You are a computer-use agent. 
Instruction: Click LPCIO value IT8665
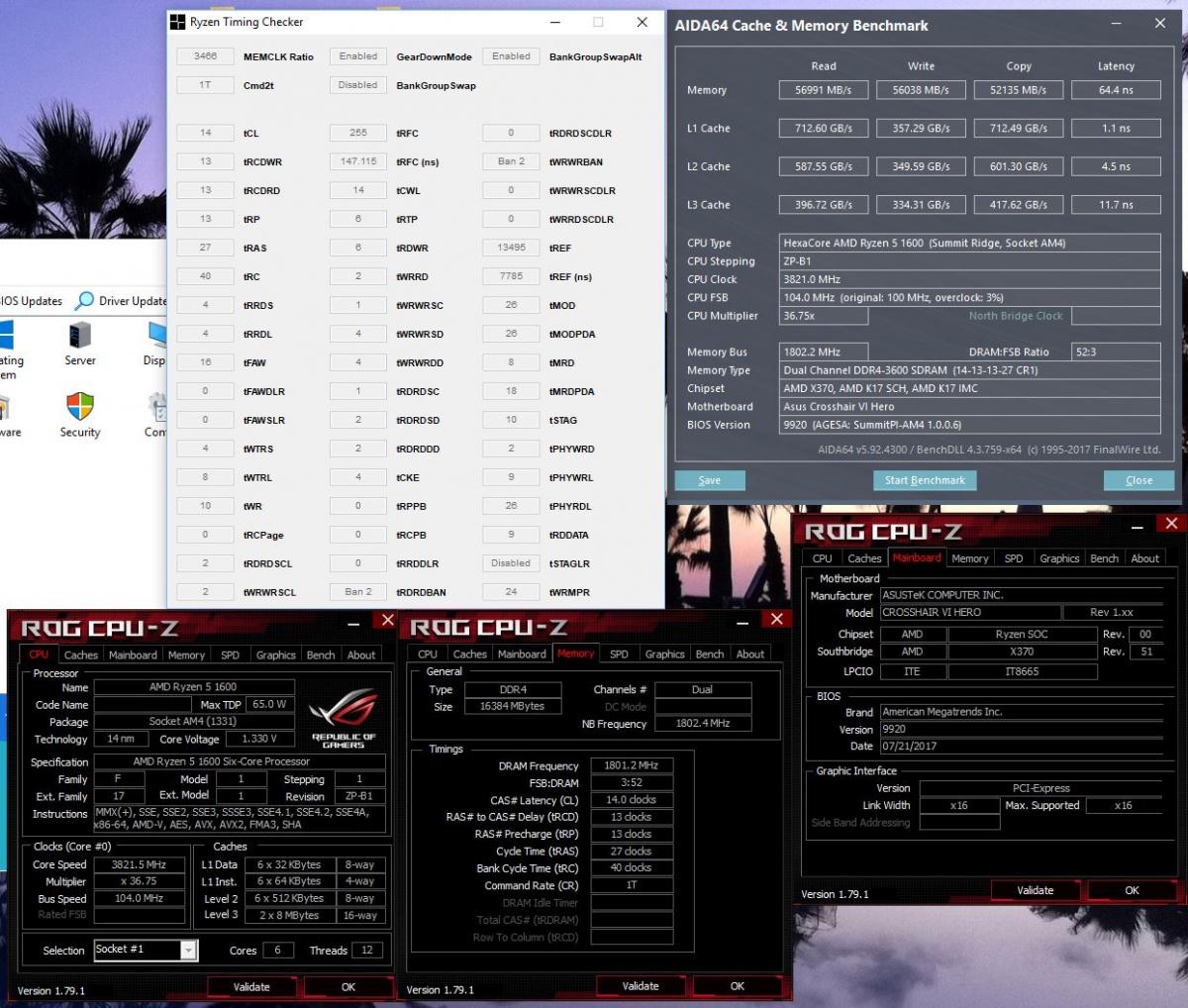(1023, 671)
